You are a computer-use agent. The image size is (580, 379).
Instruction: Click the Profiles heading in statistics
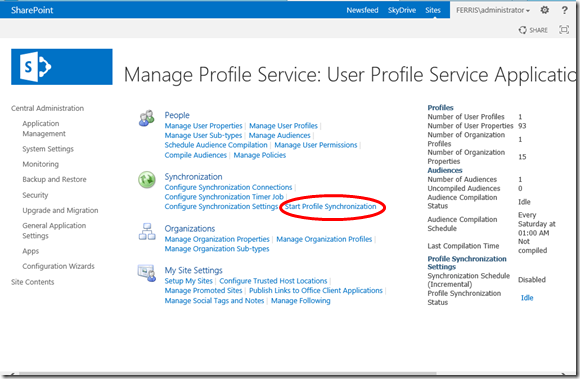coord(441,108)
